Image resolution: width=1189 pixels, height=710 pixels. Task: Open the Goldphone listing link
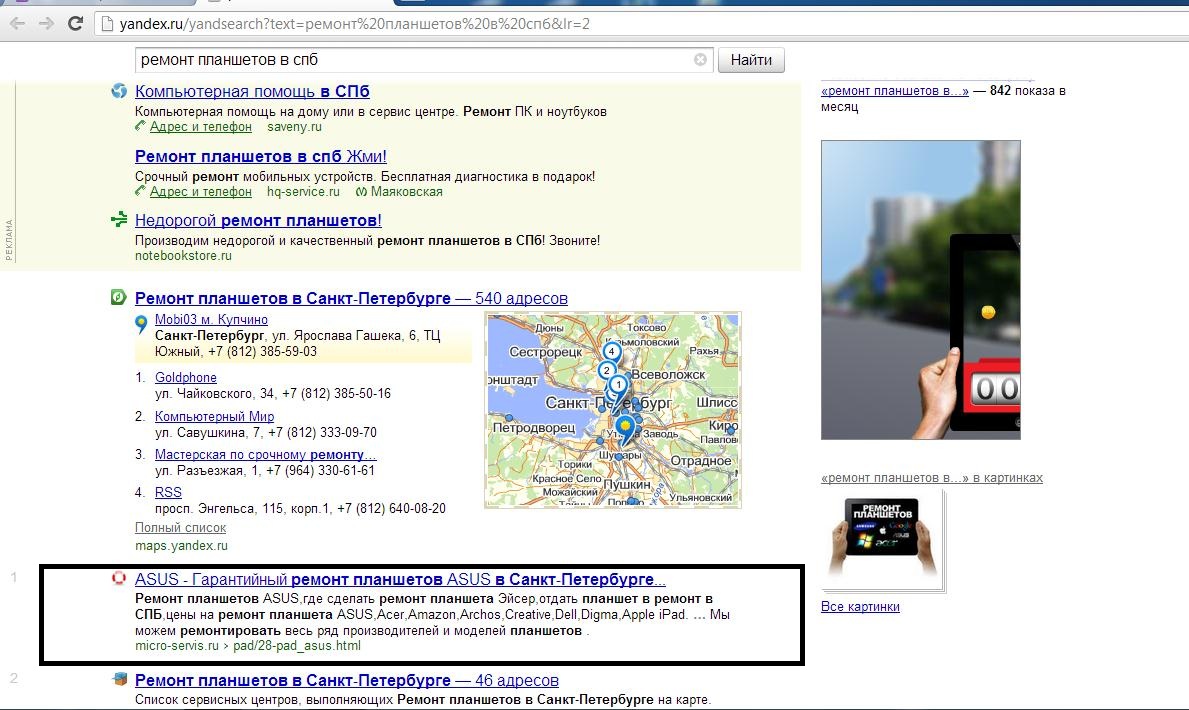click(x=186, y=378)
